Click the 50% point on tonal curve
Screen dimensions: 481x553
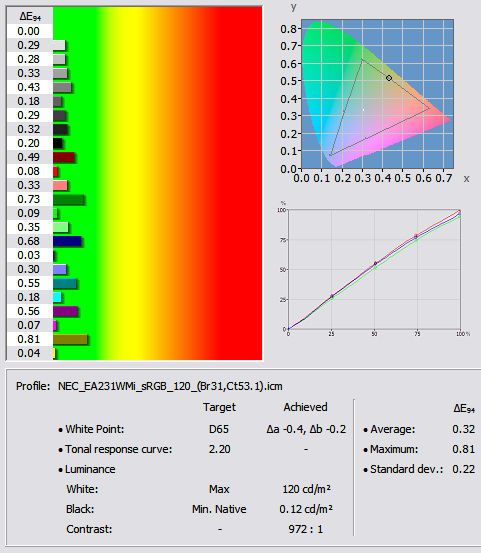point(375,264)
